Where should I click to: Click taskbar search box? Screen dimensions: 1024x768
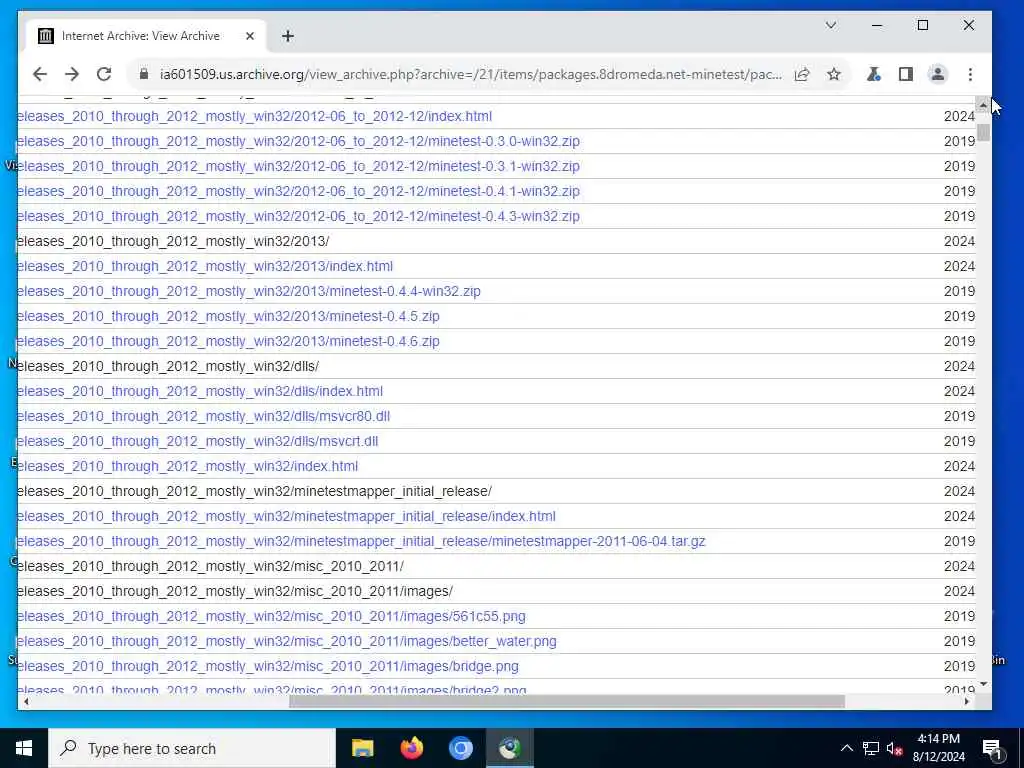click(191, 748)
